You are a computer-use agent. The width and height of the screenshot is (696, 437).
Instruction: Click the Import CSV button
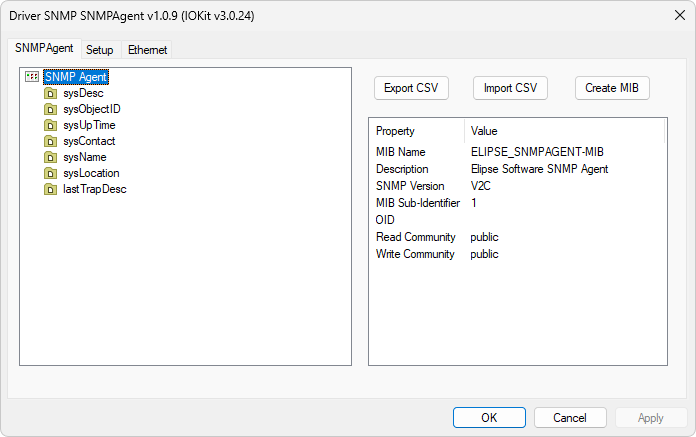[x=510, y=88]
